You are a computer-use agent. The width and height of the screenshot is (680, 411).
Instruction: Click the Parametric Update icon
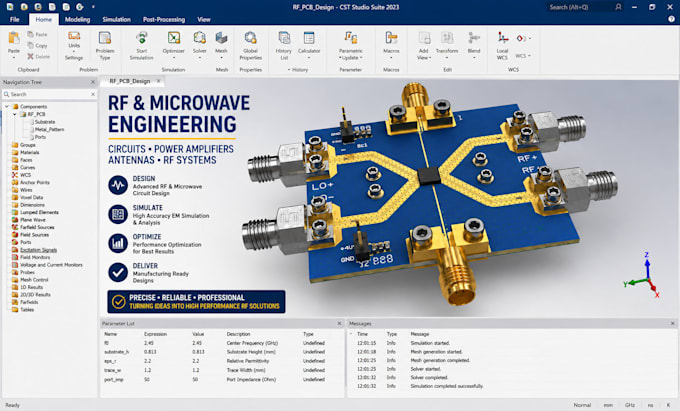point(350,38)
